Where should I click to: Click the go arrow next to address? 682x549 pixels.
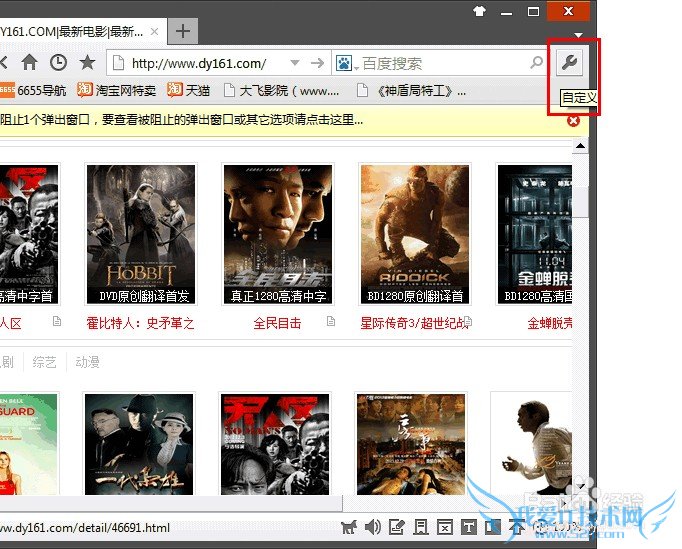318,63
